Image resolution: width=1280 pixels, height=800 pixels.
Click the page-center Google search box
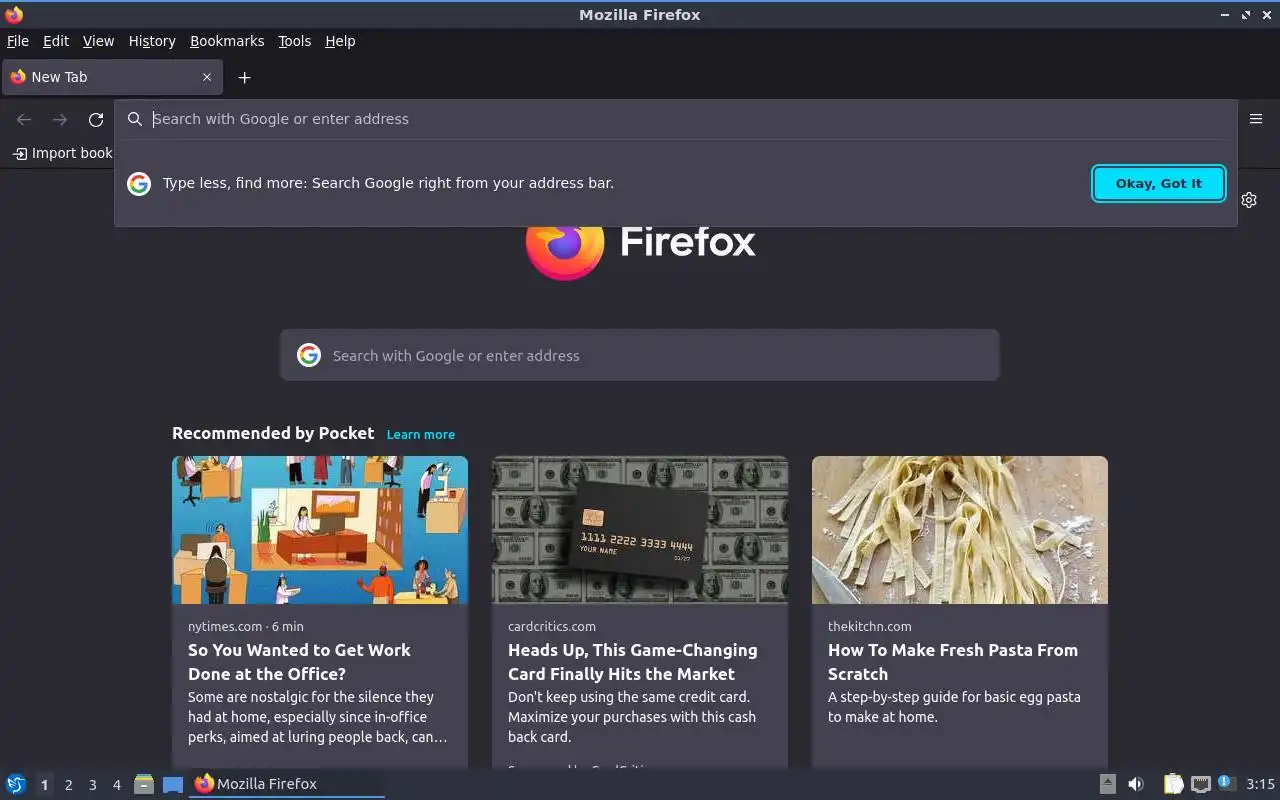640,355
